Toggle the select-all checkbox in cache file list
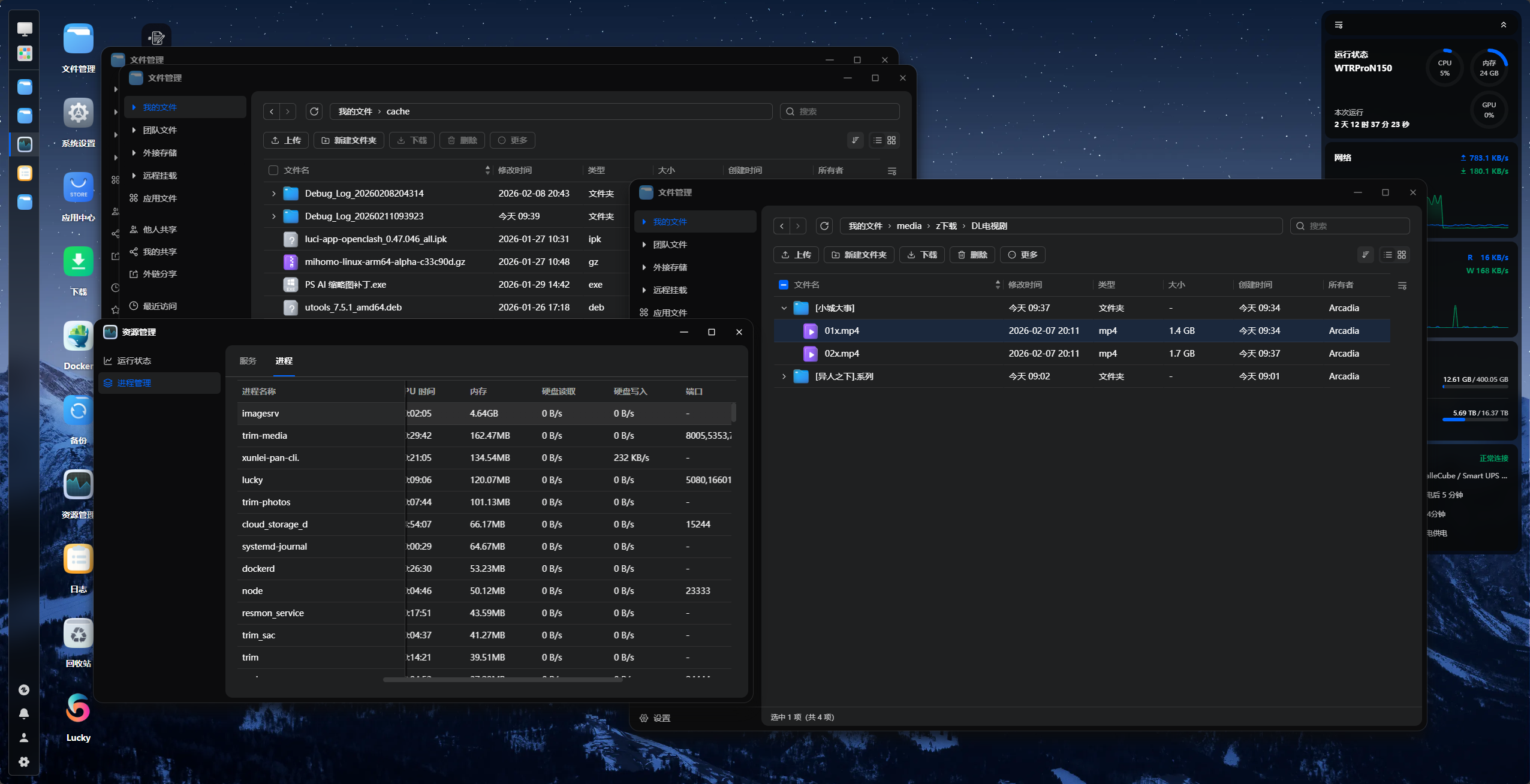The height and width of the screenshot is (784, 1530). pos(273,170)
